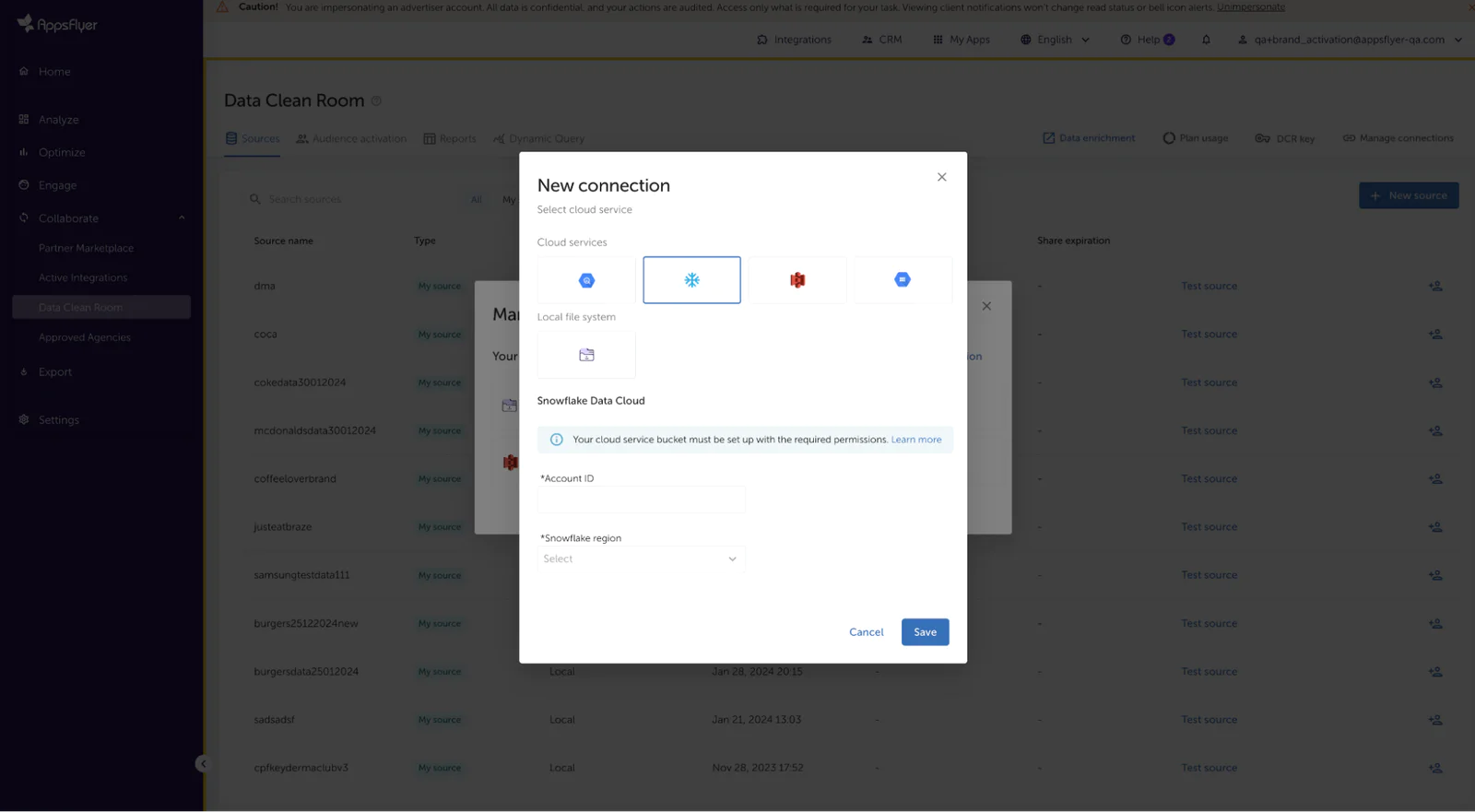Open Integrations in the top bar
The height and width of the screenshot is (812, 1475).
coord(794,40)
